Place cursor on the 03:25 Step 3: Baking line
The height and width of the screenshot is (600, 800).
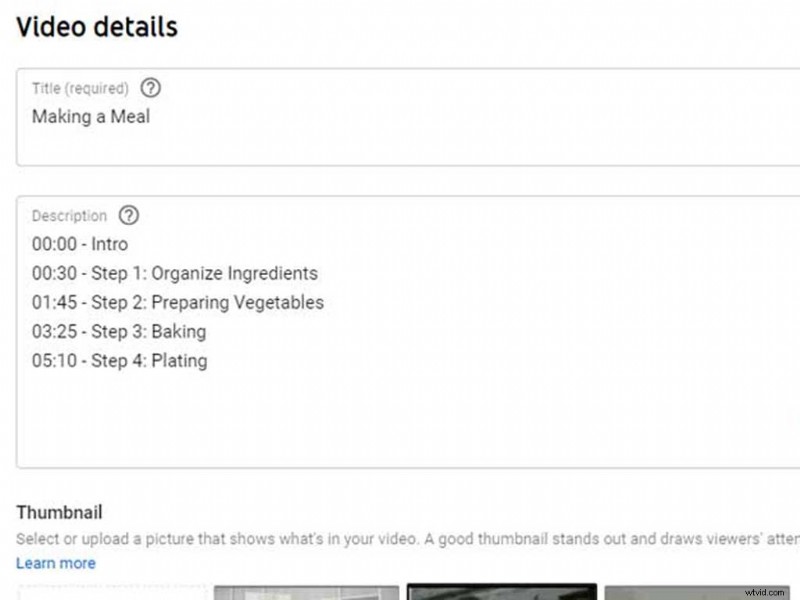[119, 331]
